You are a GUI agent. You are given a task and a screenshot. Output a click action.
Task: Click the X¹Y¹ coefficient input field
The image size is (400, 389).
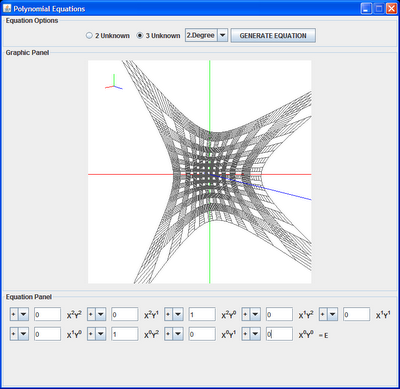(x=356, y=314)
